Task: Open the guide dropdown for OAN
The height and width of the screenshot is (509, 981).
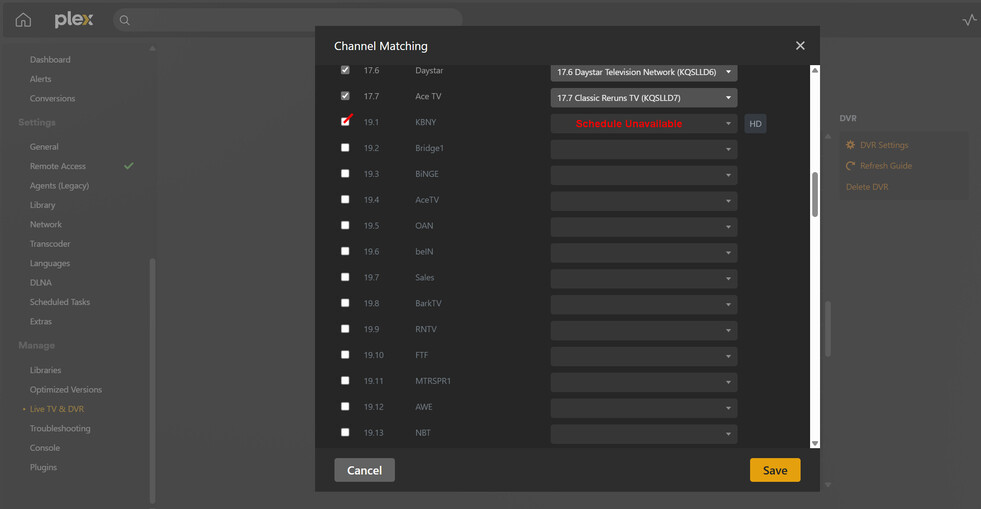Action: [x=644, y=227]
